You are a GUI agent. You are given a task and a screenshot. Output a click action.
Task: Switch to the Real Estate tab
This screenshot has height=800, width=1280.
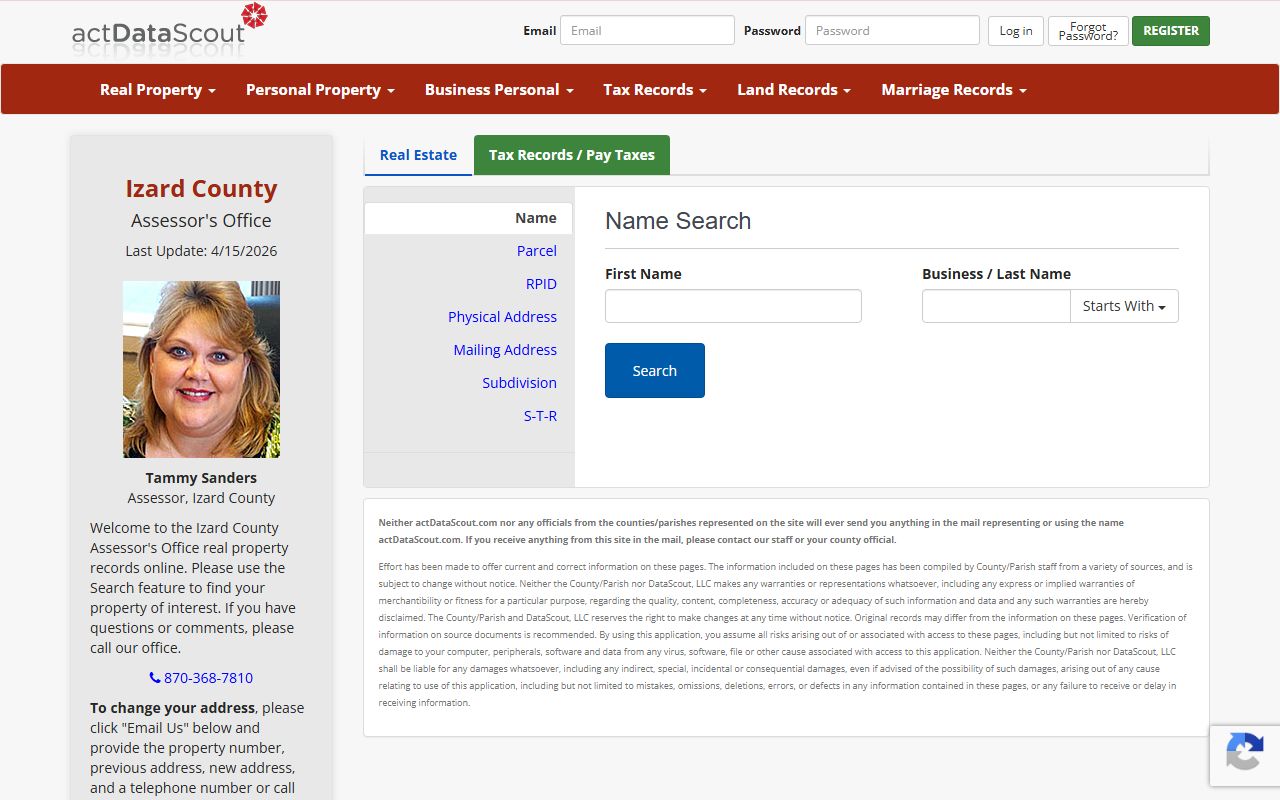[x=418, y=155]
